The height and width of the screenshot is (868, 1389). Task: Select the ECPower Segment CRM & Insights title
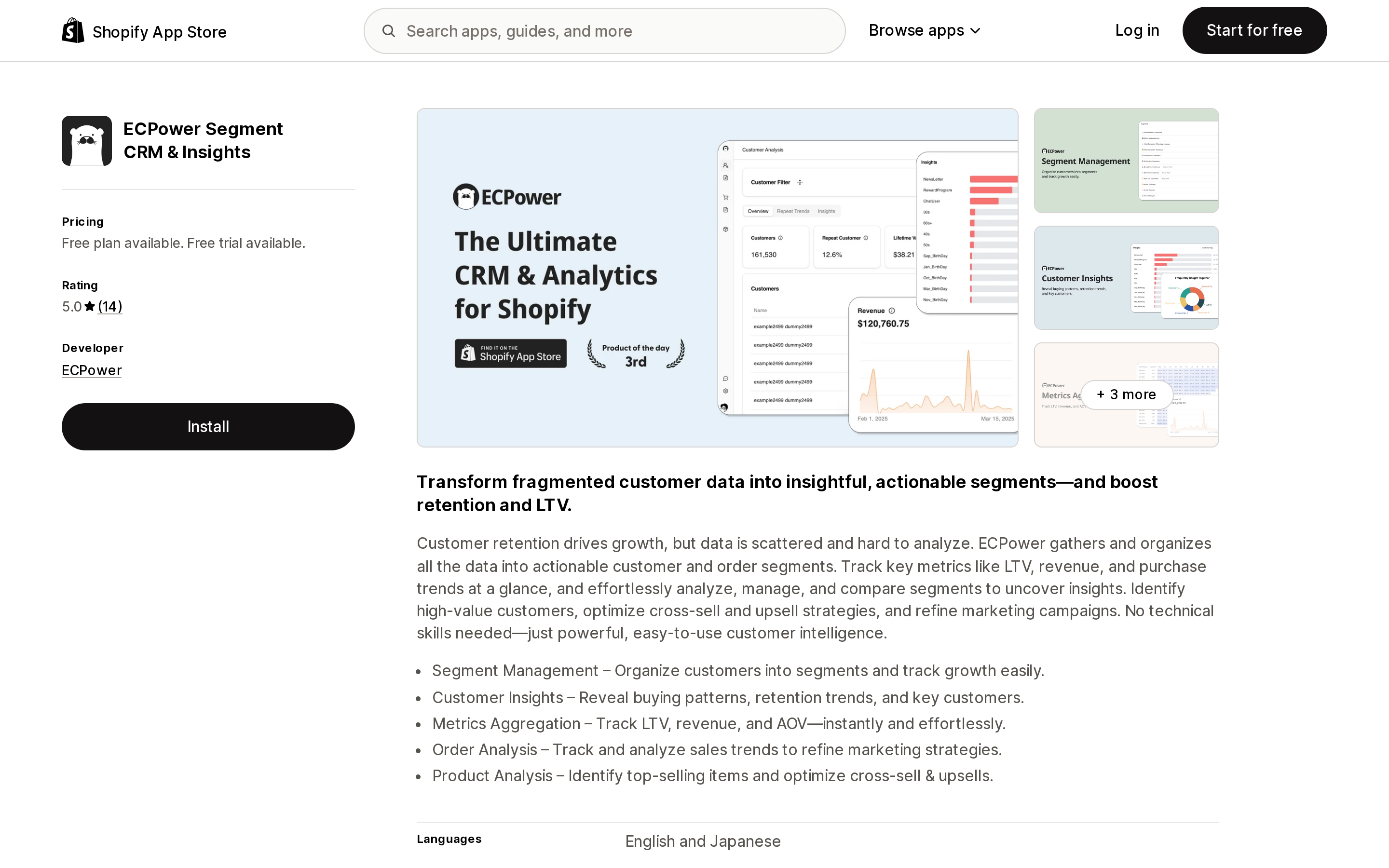[x=203, y=141]
